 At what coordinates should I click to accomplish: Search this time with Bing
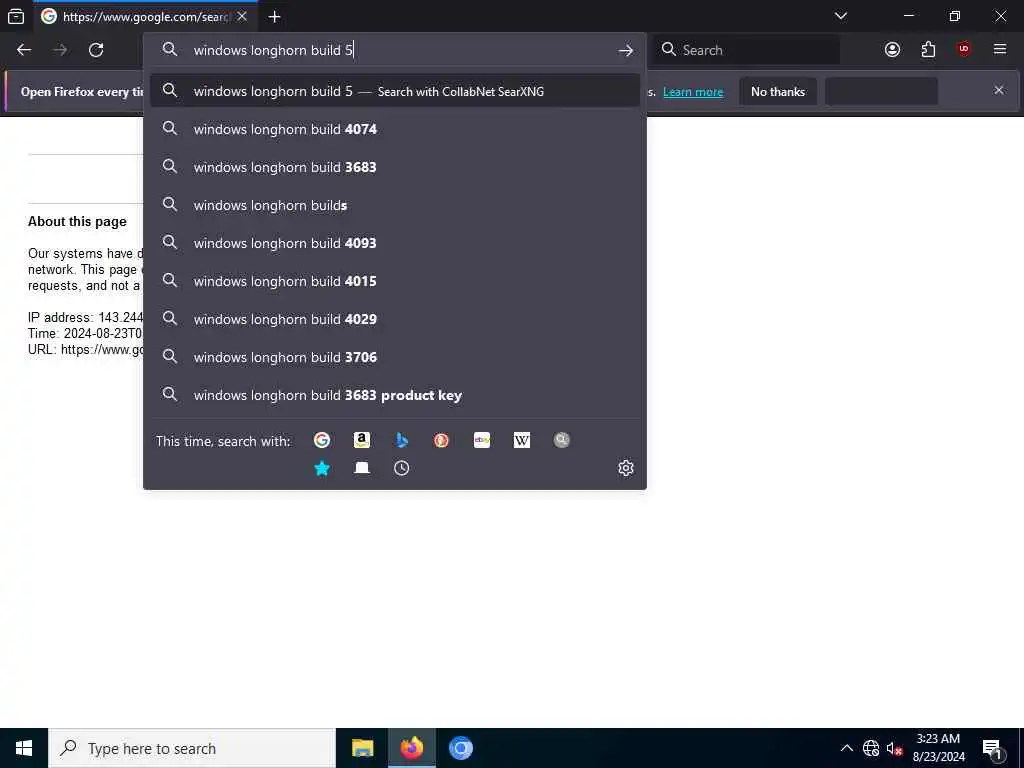[x=402, y=440]
